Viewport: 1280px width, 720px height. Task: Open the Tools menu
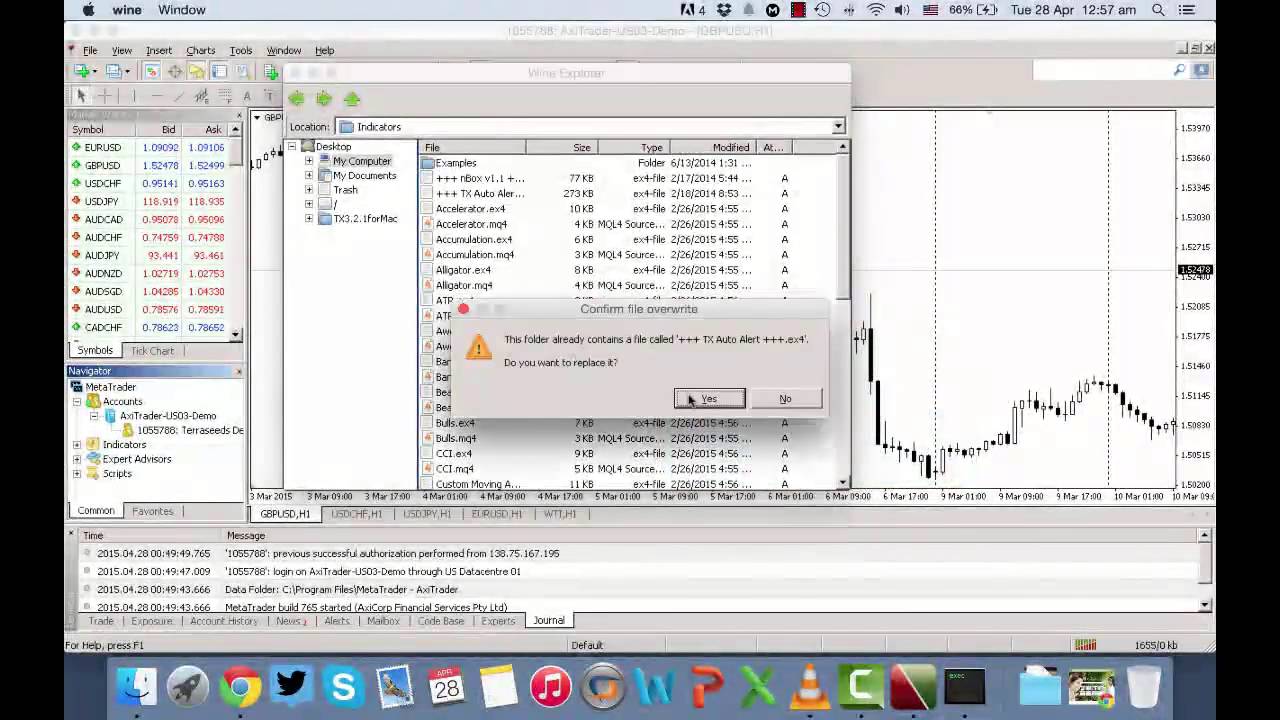pos(241,50)
